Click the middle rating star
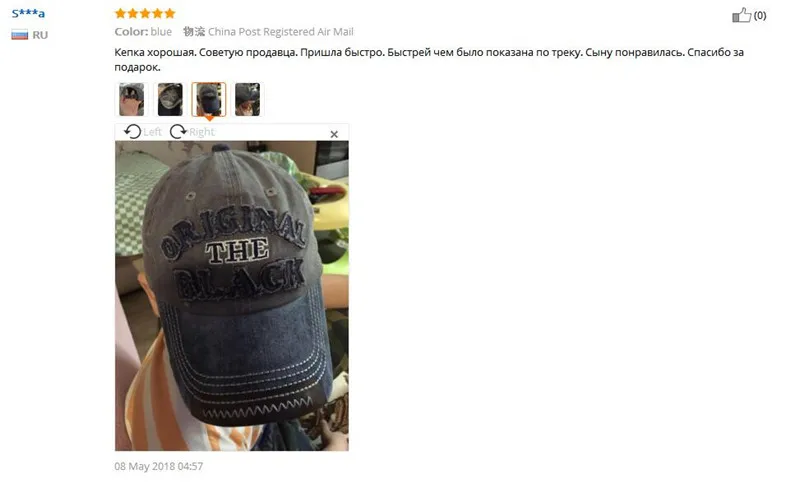Screen dimensions: 790x483 click(x=145, y=13)
